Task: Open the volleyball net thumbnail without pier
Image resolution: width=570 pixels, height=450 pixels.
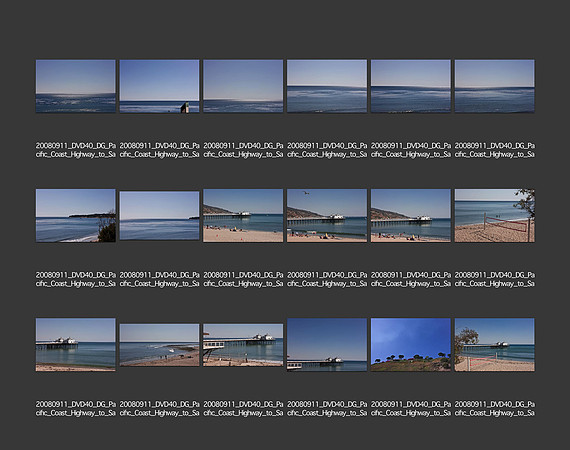Action: tap(494, 215)
